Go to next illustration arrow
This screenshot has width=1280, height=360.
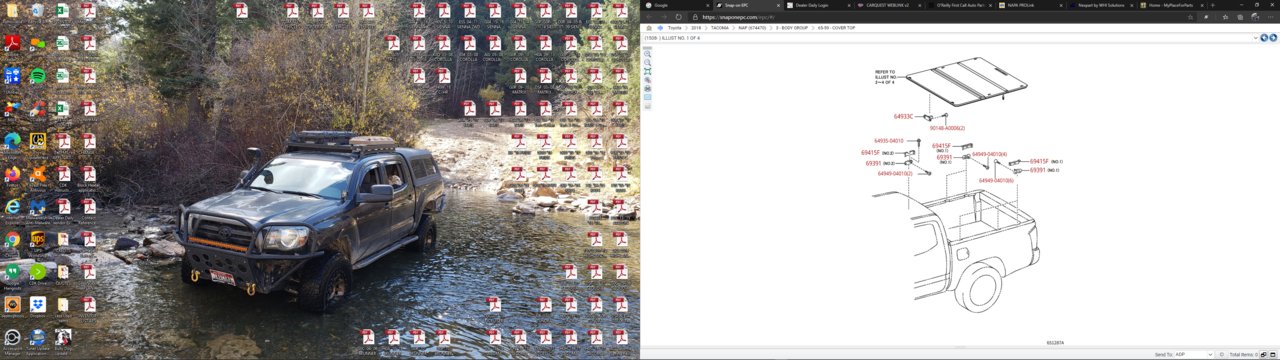click(1273, 38)
